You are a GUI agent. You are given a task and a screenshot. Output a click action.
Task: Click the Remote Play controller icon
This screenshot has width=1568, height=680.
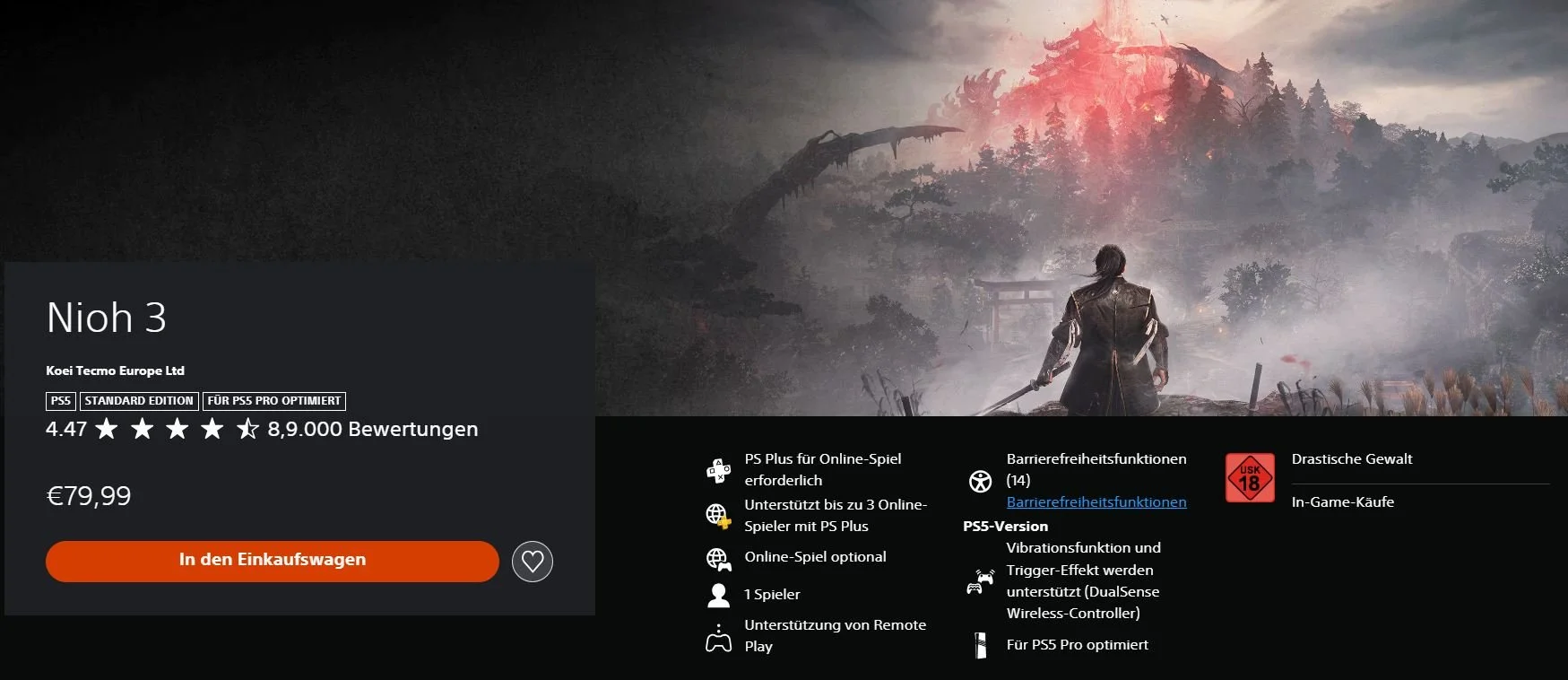[718, 638]
